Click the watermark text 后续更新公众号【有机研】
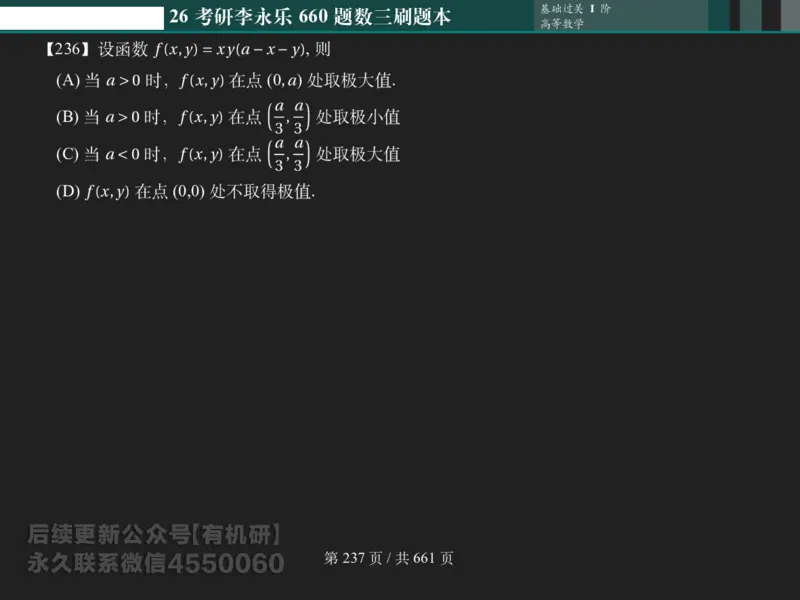 coord(156,532)
